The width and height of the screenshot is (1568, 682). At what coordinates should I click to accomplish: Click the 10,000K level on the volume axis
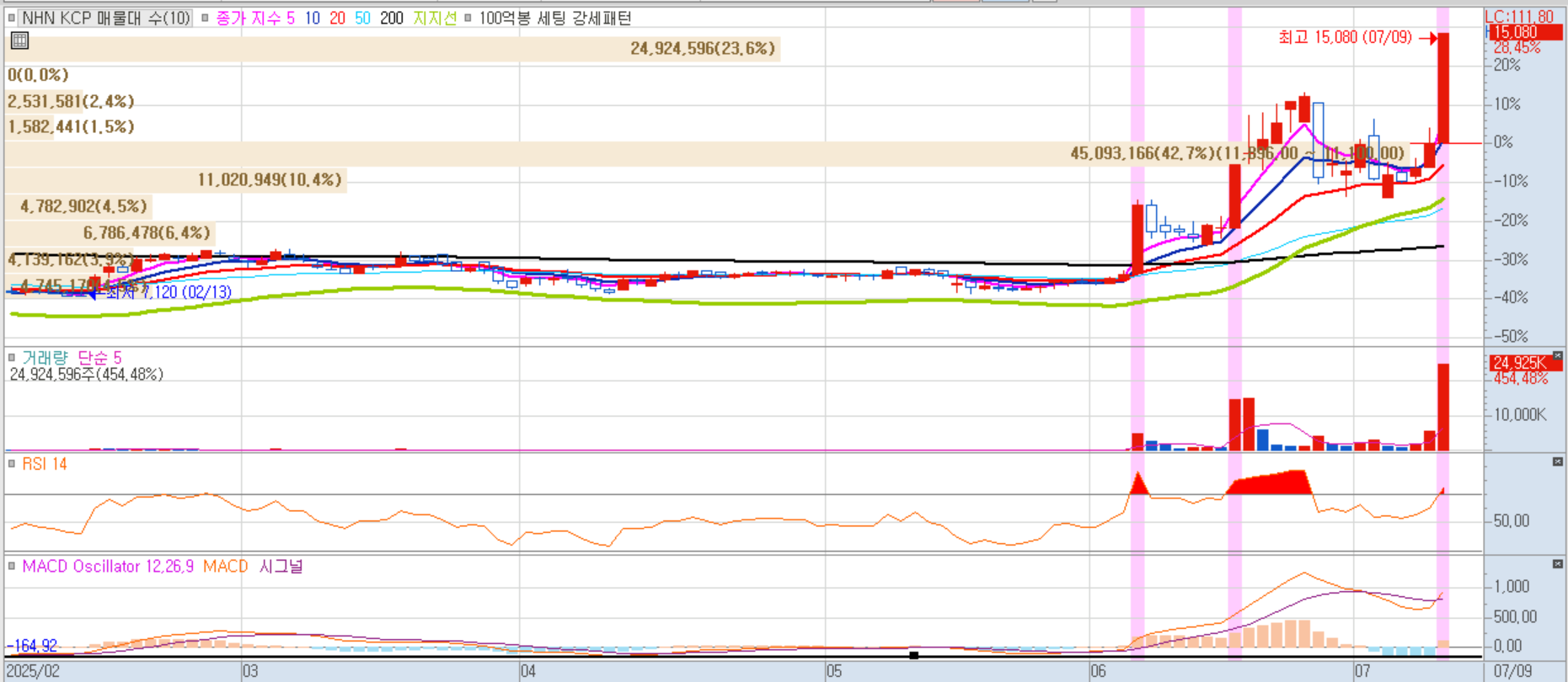[x=1520, y=415]
